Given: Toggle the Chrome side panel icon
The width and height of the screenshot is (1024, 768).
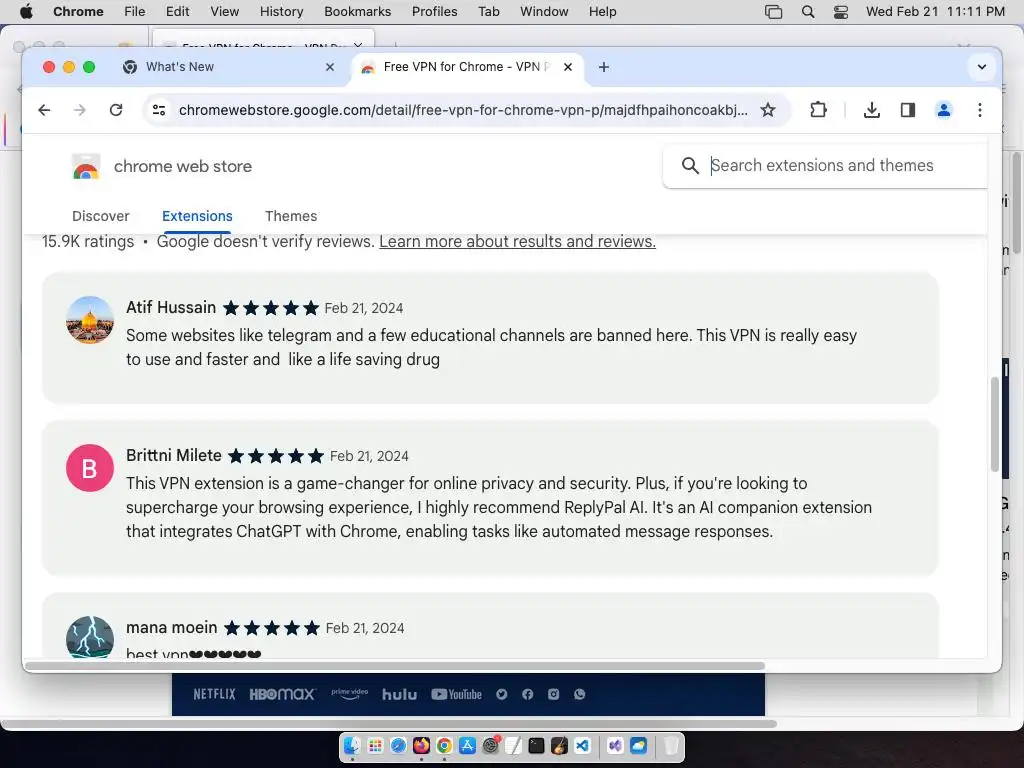Looking at the screenshot, I should click(x=908, y=110).
